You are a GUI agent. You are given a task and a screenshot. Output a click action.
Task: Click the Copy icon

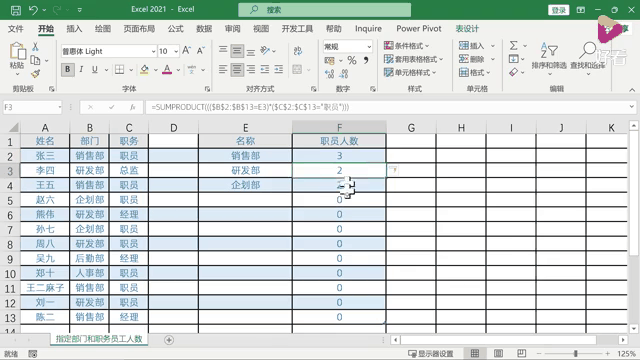click(36, 60)
